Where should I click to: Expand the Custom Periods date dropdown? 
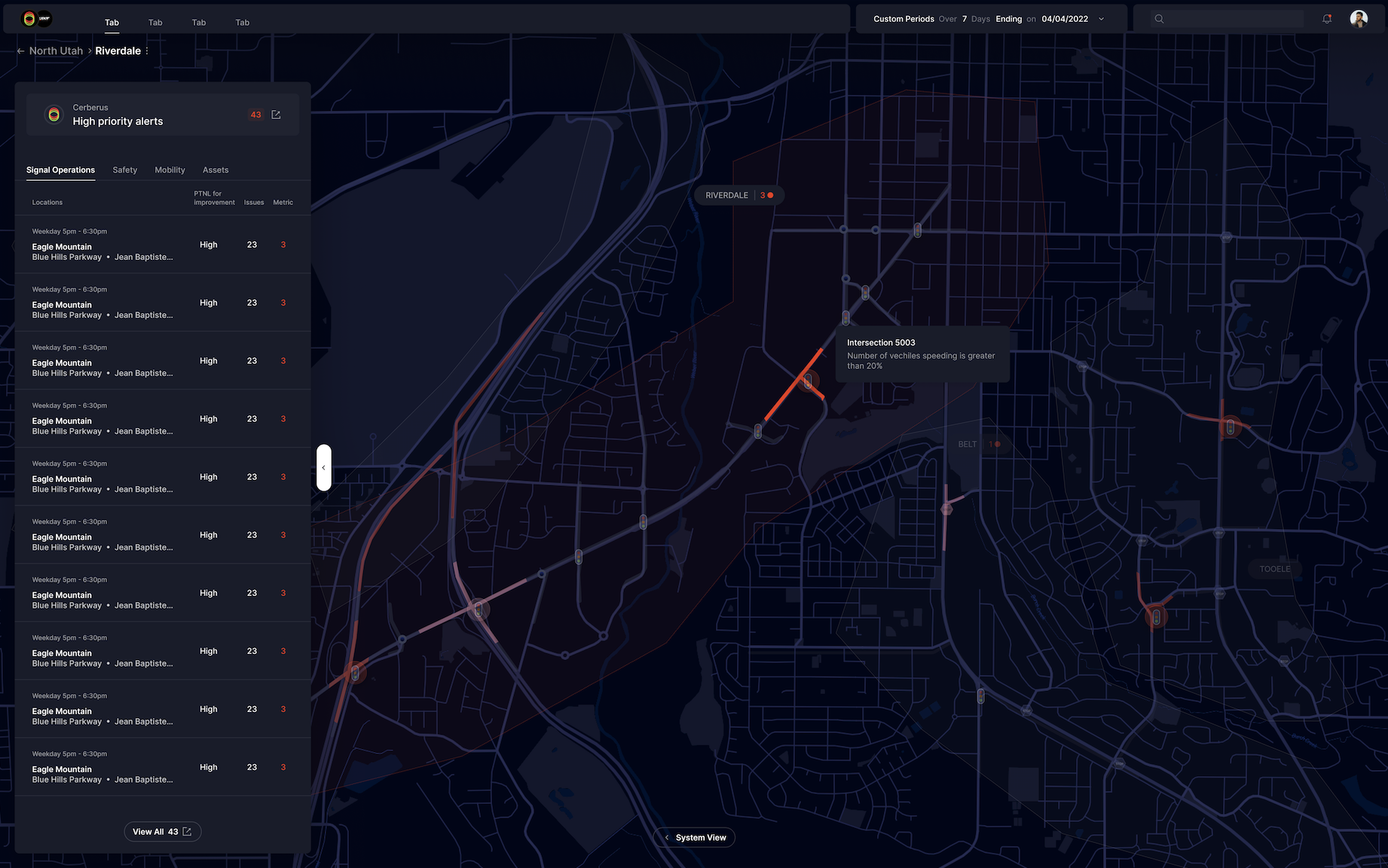(x=1101, y=19)
